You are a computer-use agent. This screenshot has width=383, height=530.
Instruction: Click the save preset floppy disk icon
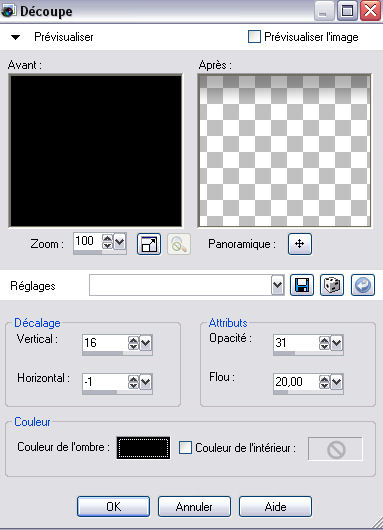click(x=302, y=285)
